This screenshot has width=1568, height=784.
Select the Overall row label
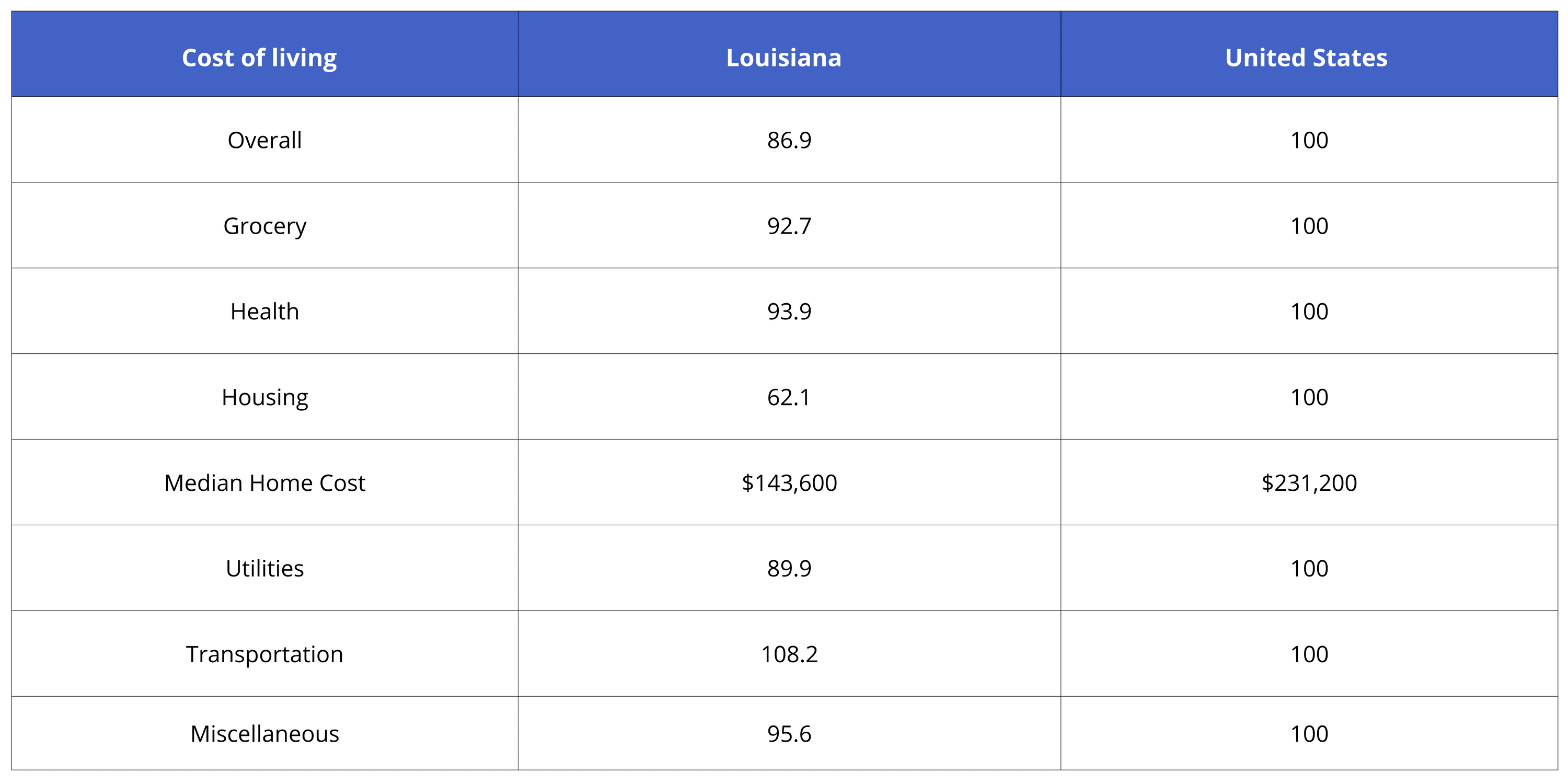[x=265, y=140]
